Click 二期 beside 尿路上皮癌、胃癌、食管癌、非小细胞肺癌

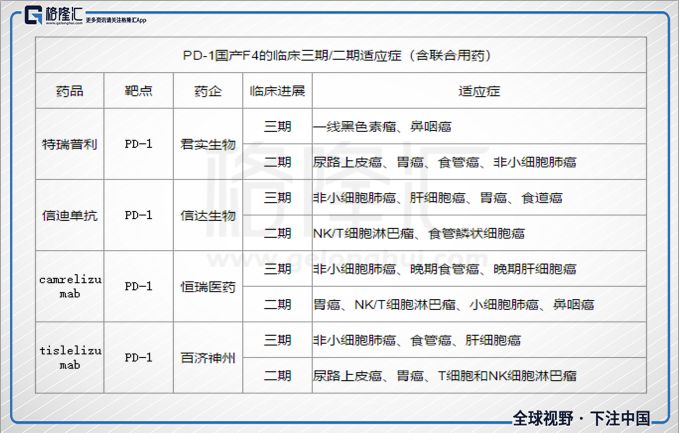pyautogui.click(x=277, y=162)
